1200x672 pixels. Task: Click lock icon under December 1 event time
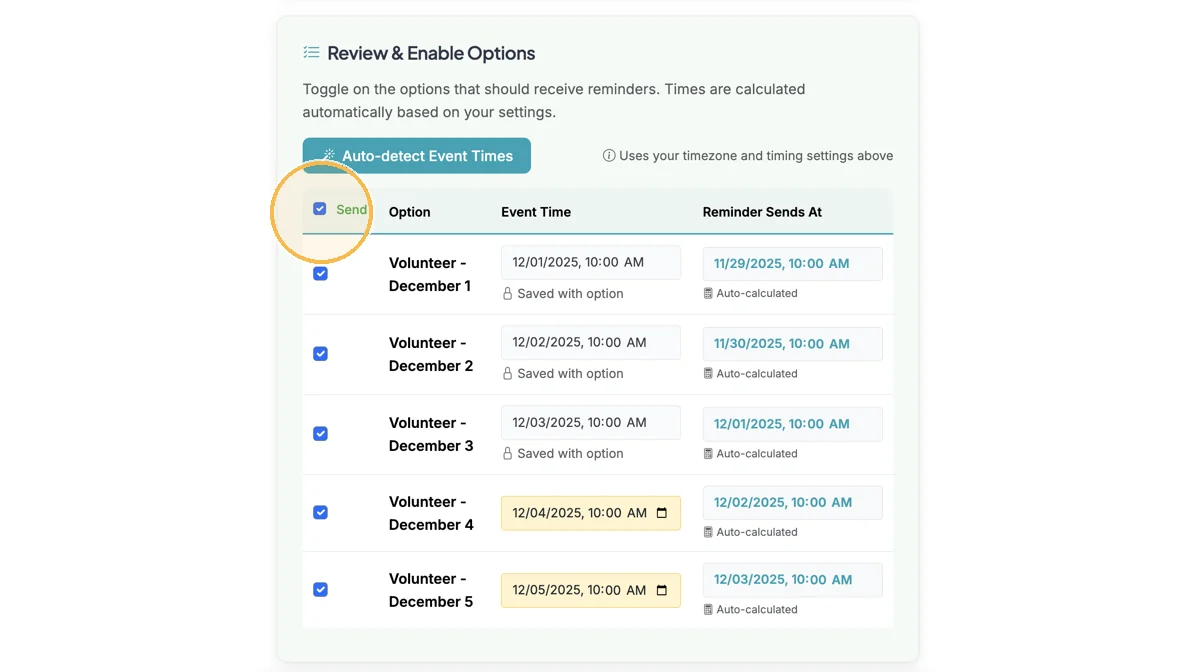[507, 294]
